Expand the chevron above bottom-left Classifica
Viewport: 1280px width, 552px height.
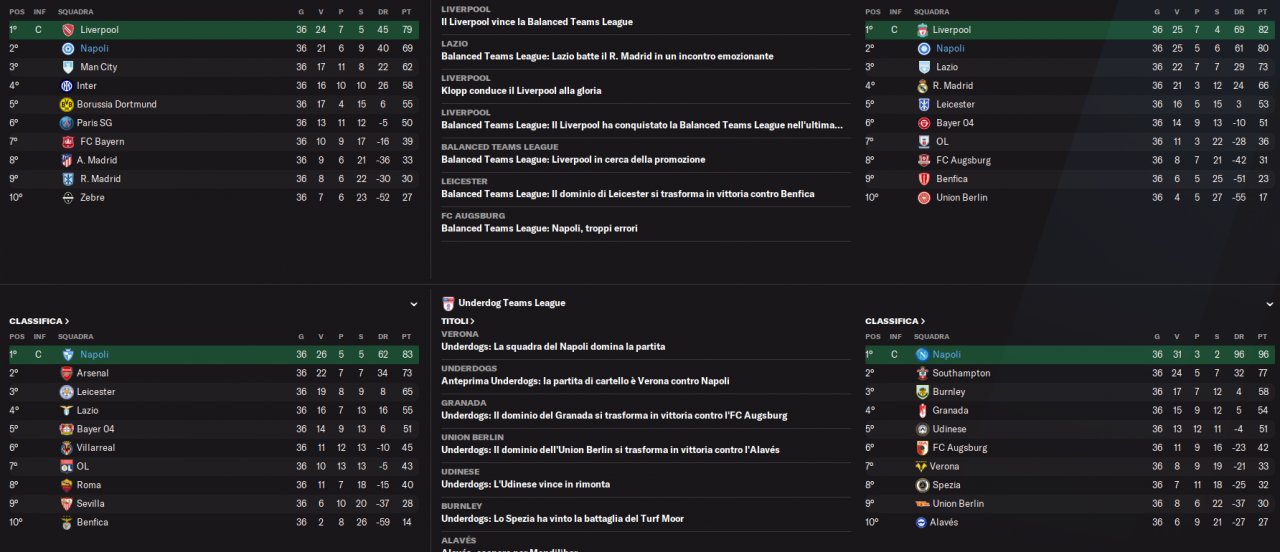coord(414,304)
